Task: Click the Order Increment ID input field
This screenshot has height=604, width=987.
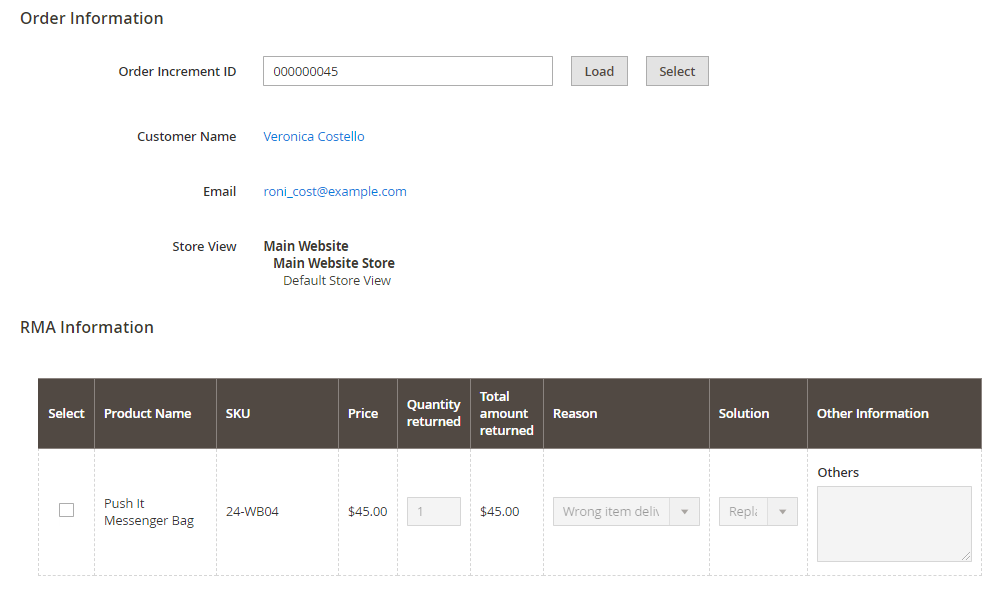Action: point(407,71)
